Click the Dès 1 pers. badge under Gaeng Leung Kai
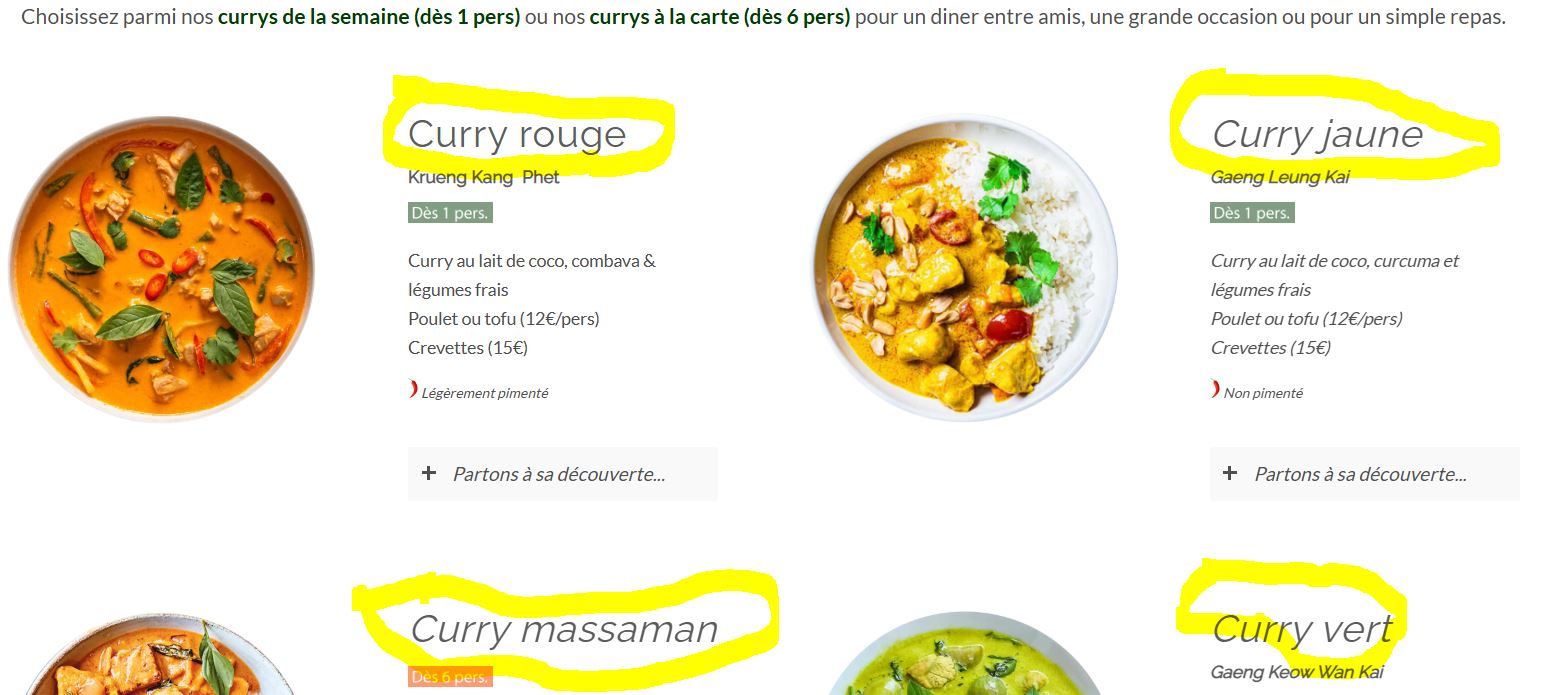The image size is (1543, 695). (1252, 213)
